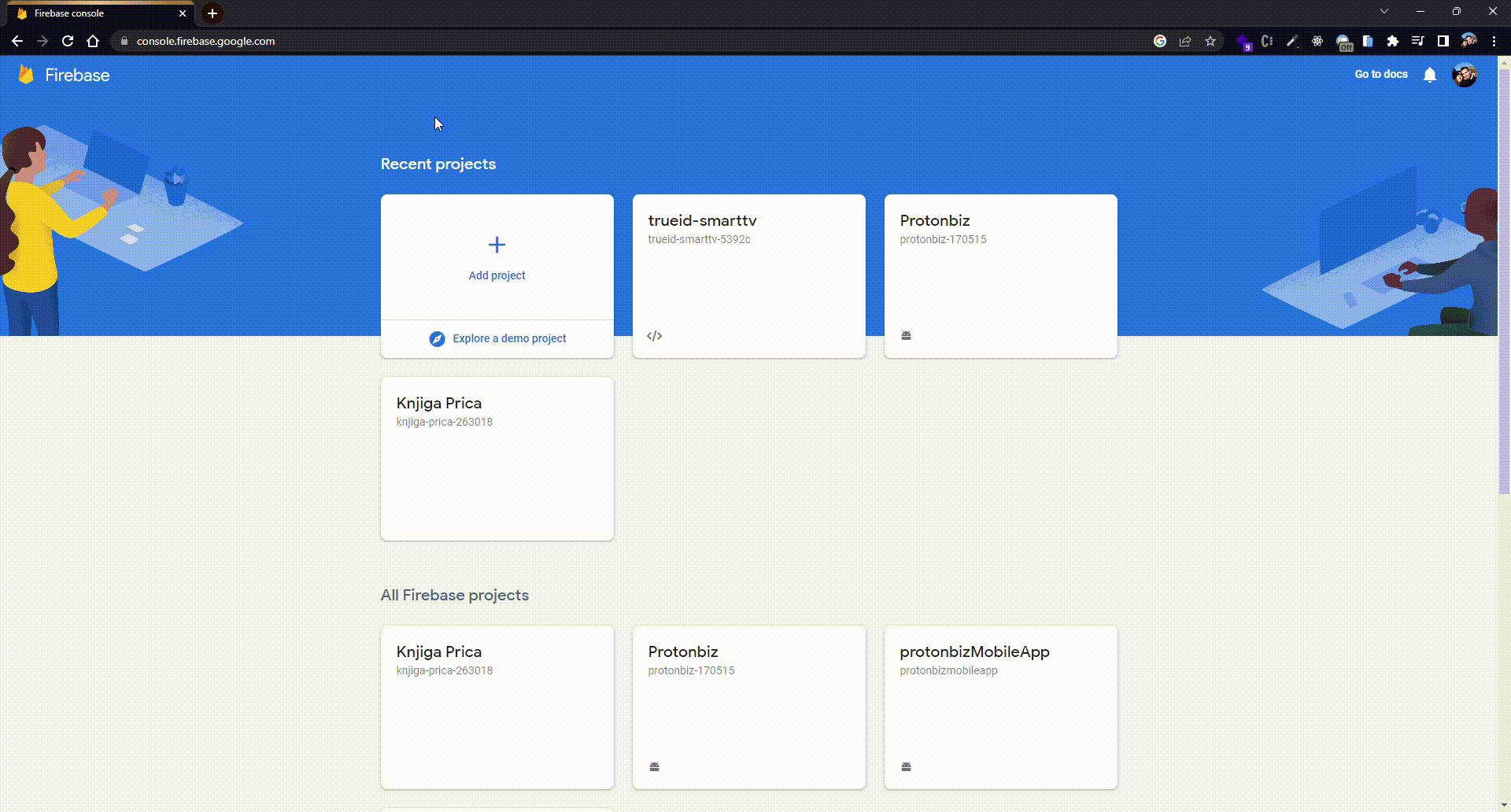
Task: Open the Knjiga Prica project card
Action: click(497, 459)
